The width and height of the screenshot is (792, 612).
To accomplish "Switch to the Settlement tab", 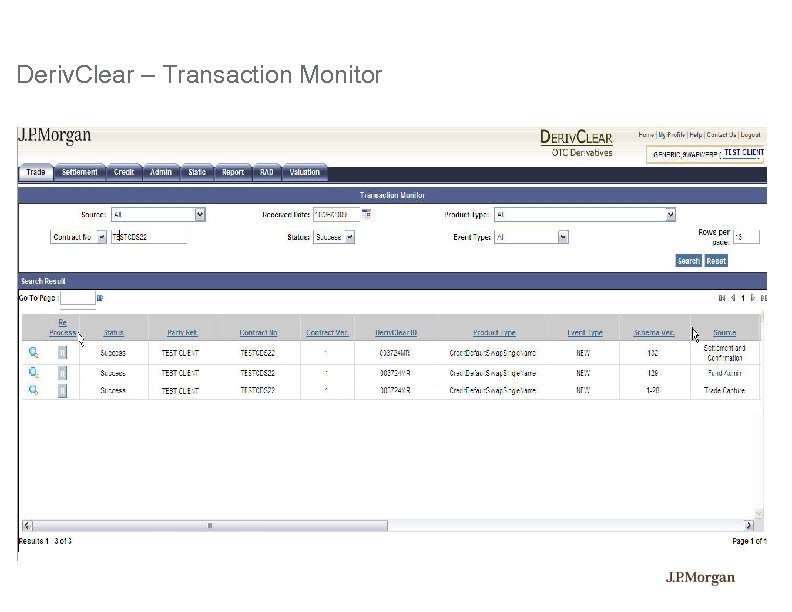I will click(79, 172).
